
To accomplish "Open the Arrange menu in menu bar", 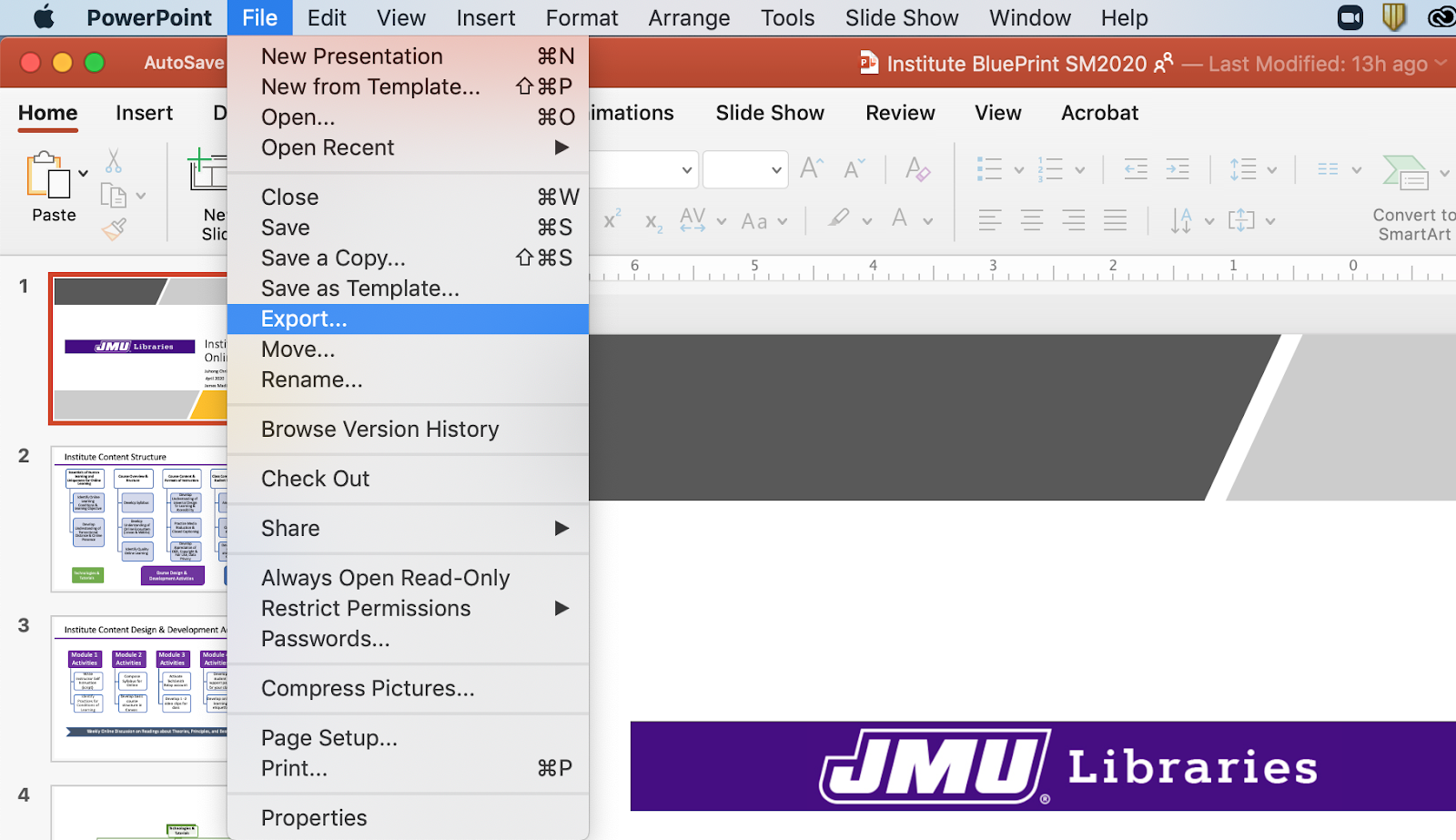I will (689, 18).
